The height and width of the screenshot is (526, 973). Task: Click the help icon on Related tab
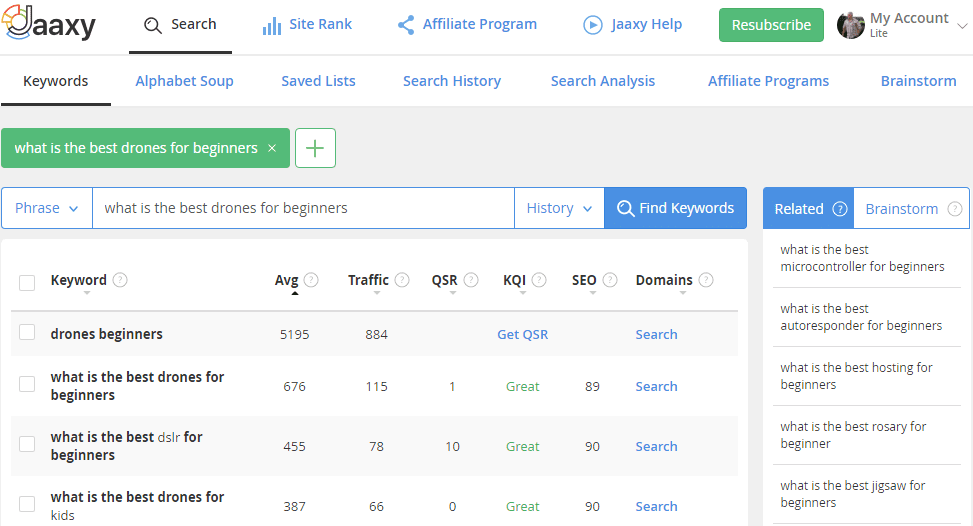tap(840, 209)
